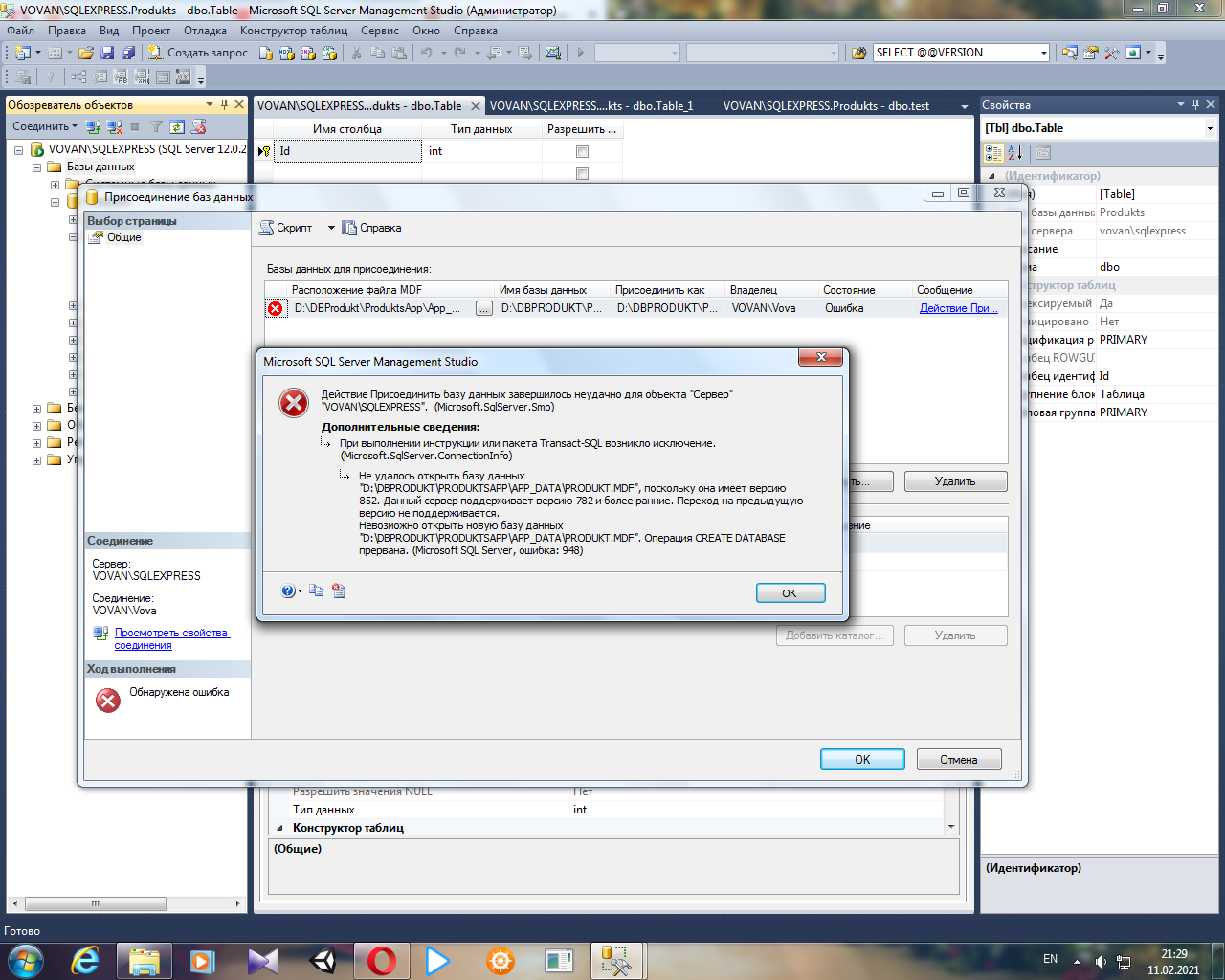The width and height of the screenshot is (1225, 980).
Task: Click the Categorized view icon in Properties panel
Action: pos(993,153)
